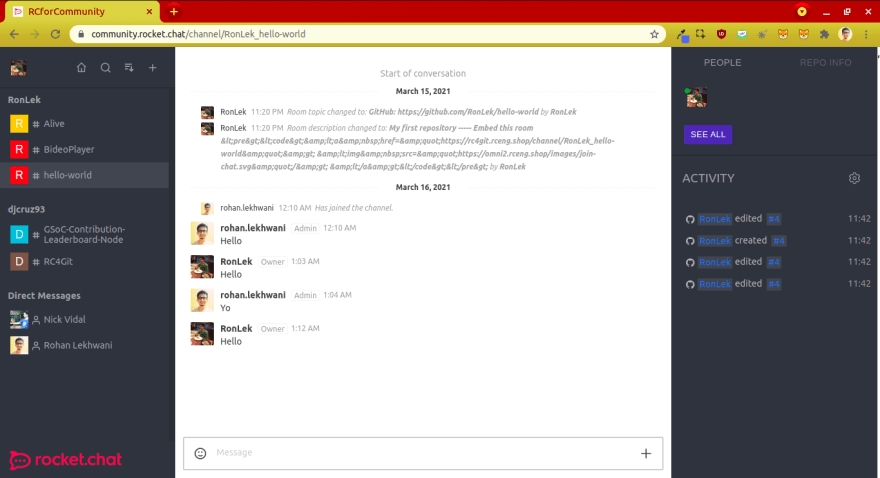Open the BideoPlayer channel
880x478 pixels.
pos(84,149)
